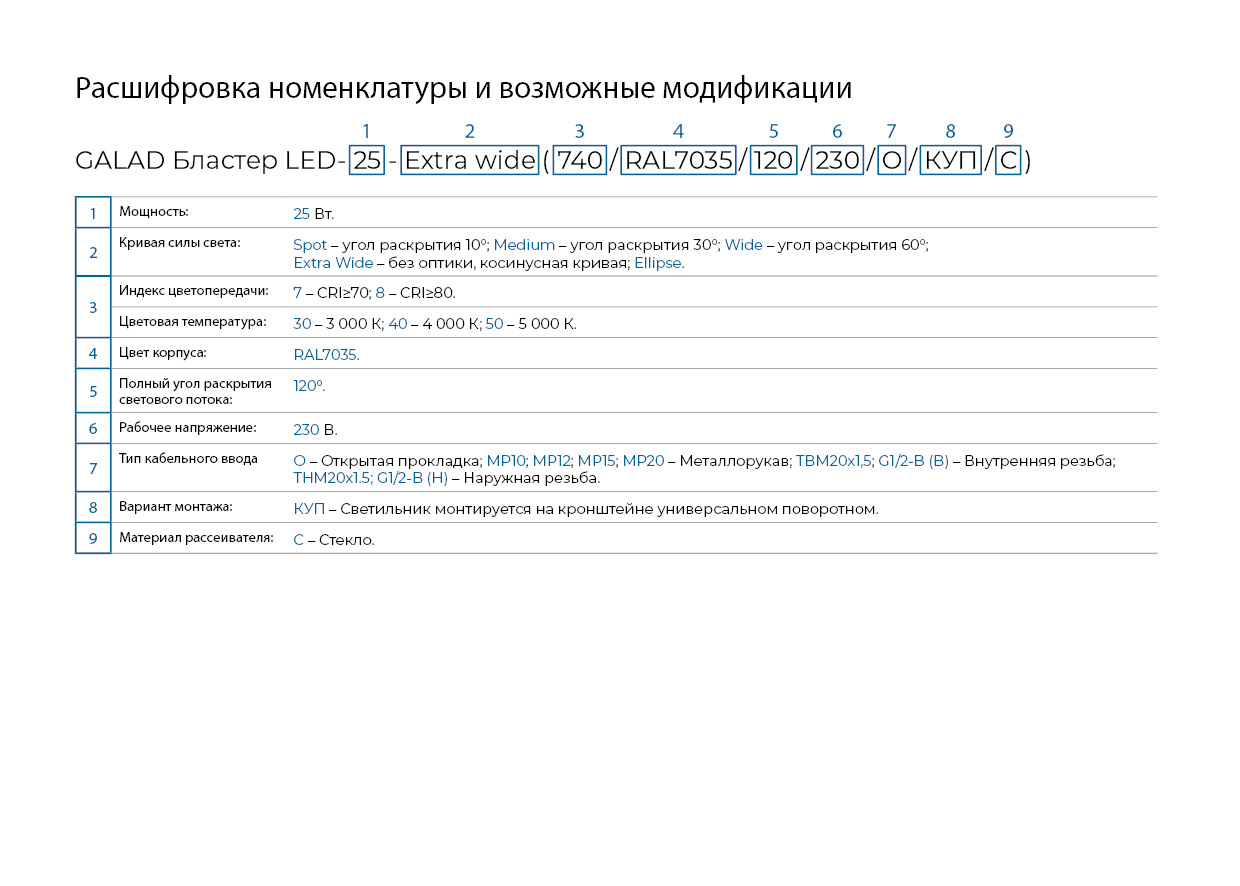
Task: Select the "G1/2-B (B)" inner thread option
Action: click(913, 461)
